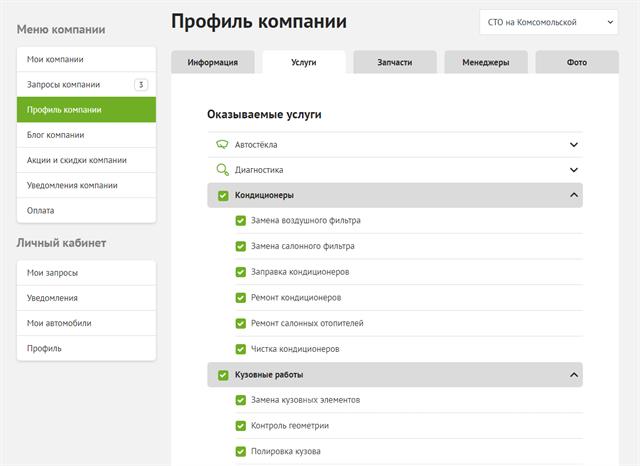Collapse the Кондиционеры section
The width and height of the screenshot is (640, 466).
573,195
